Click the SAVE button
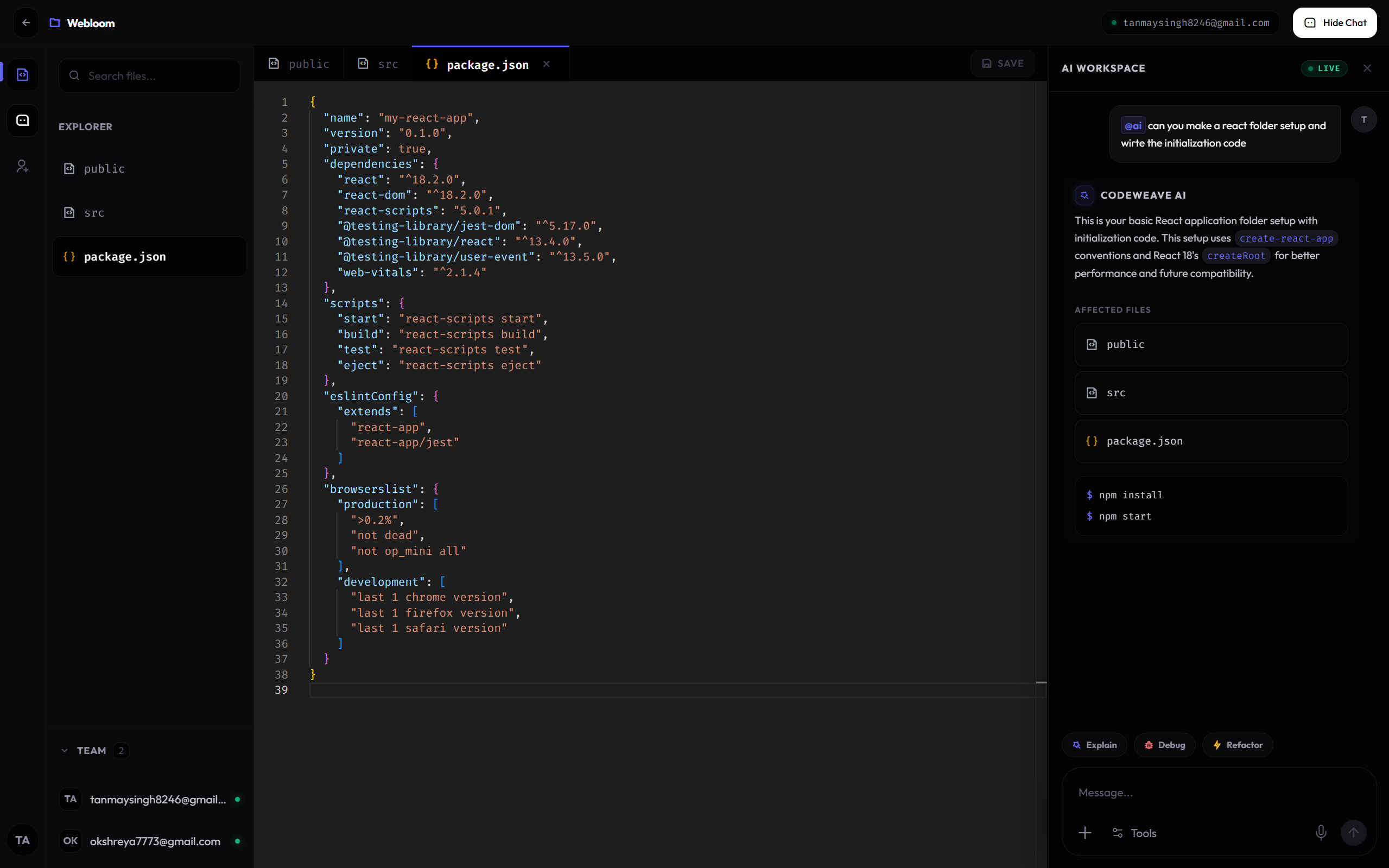 click(x=1002, y=63)
